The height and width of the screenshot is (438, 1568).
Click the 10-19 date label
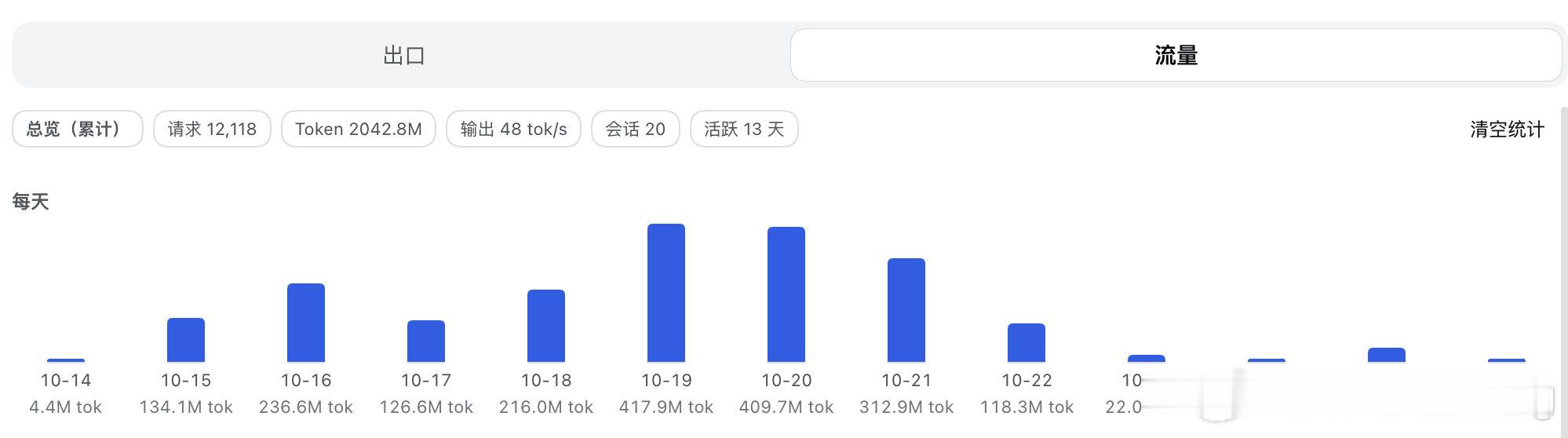[666, 381]
